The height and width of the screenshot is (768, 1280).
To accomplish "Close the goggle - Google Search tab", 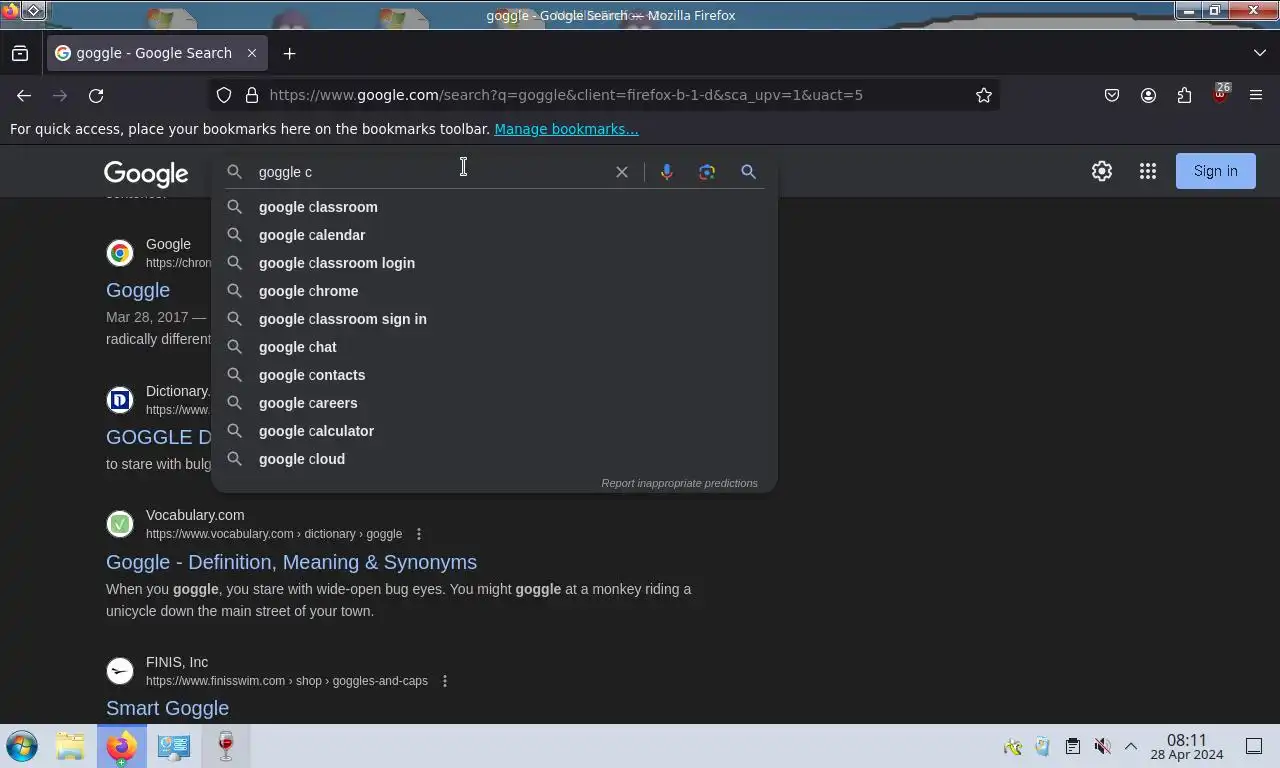I will click(x=252, y=53).
